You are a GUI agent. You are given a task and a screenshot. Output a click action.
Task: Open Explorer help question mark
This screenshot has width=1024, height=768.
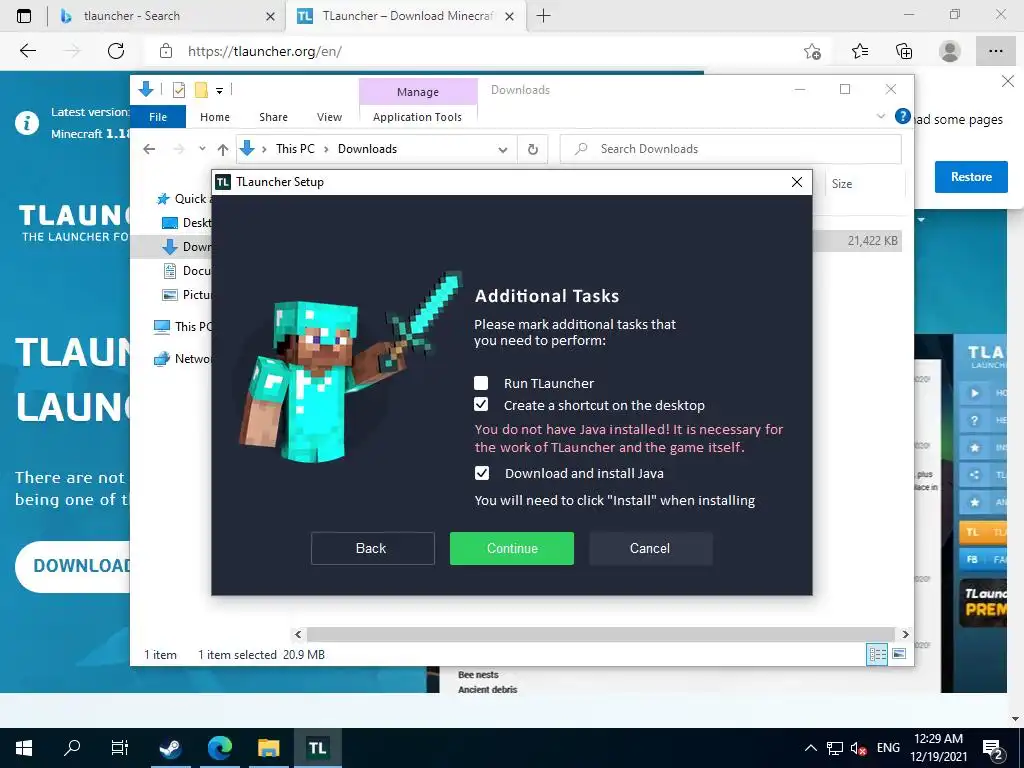click(903, 116)
